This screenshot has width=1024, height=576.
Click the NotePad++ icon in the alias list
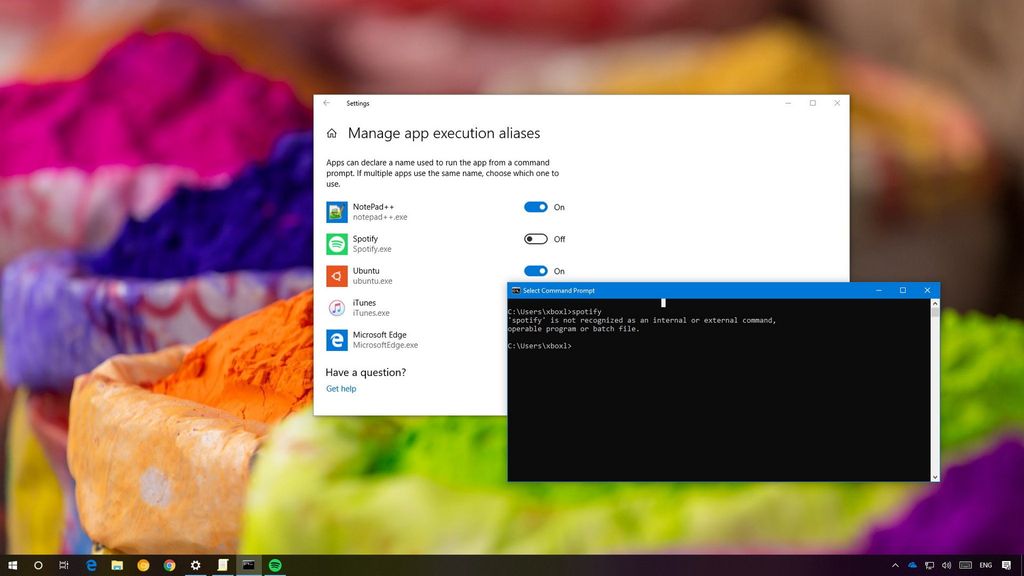point(335,211)
